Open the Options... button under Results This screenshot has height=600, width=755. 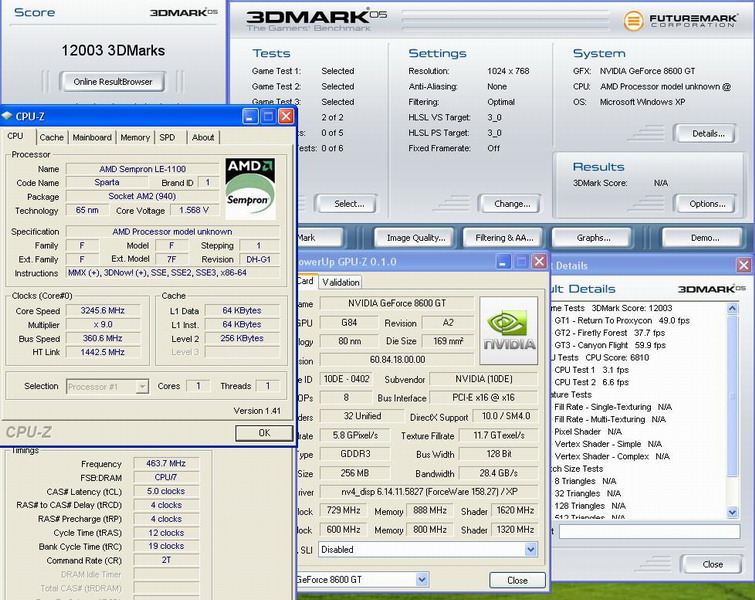point(707,204)
